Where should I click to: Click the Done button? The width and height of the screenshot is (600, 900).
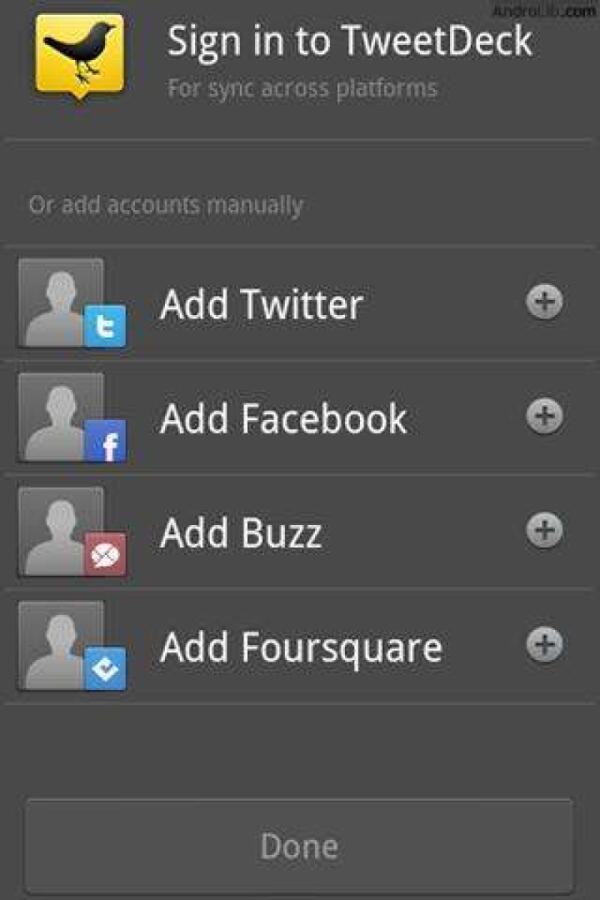[299, 846]
